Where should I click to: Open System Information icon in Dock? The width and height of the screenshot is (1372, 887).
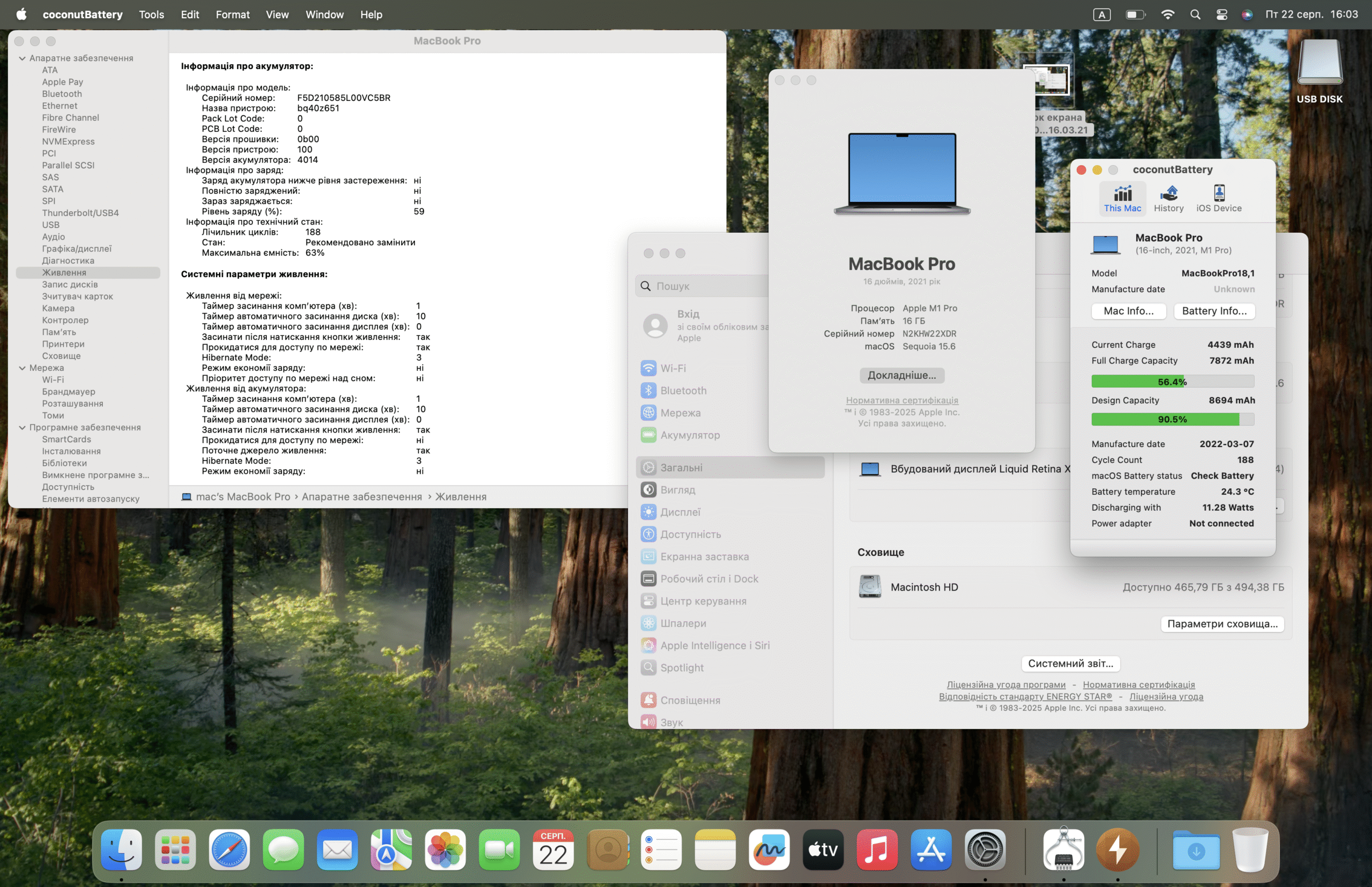tap(1063, 849)
